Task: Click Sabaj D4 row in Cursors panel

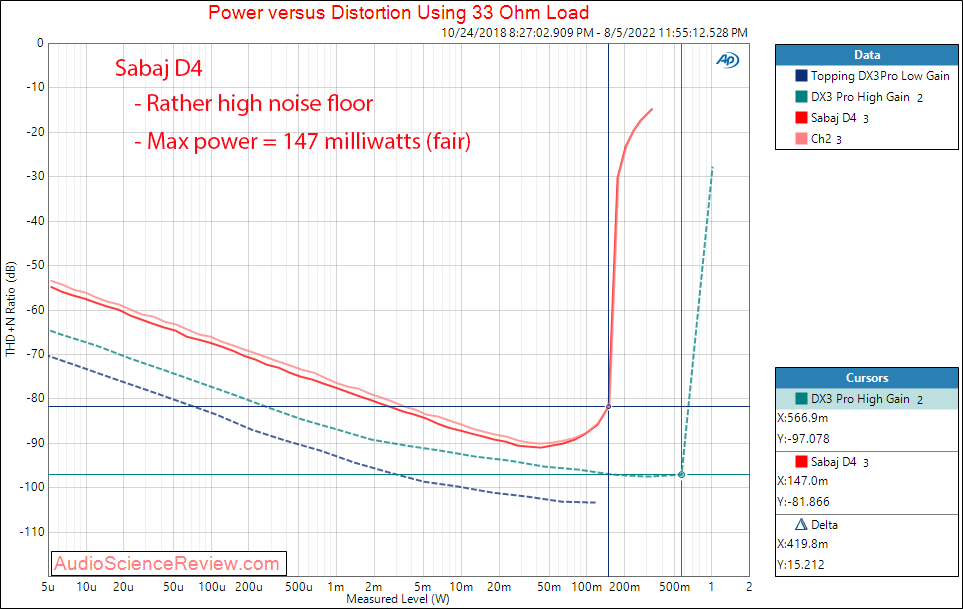Action: [x=867, y=462]
